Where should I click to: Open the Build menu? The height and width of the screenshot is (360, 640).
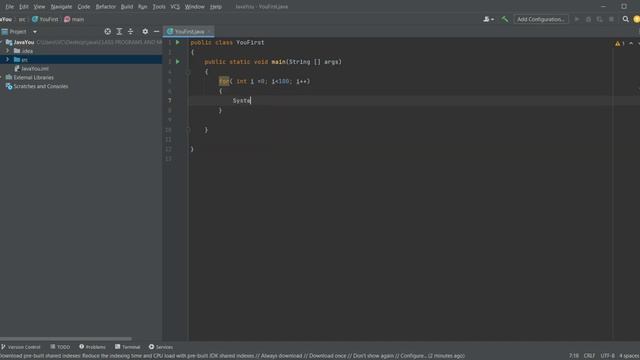[127, 7]
